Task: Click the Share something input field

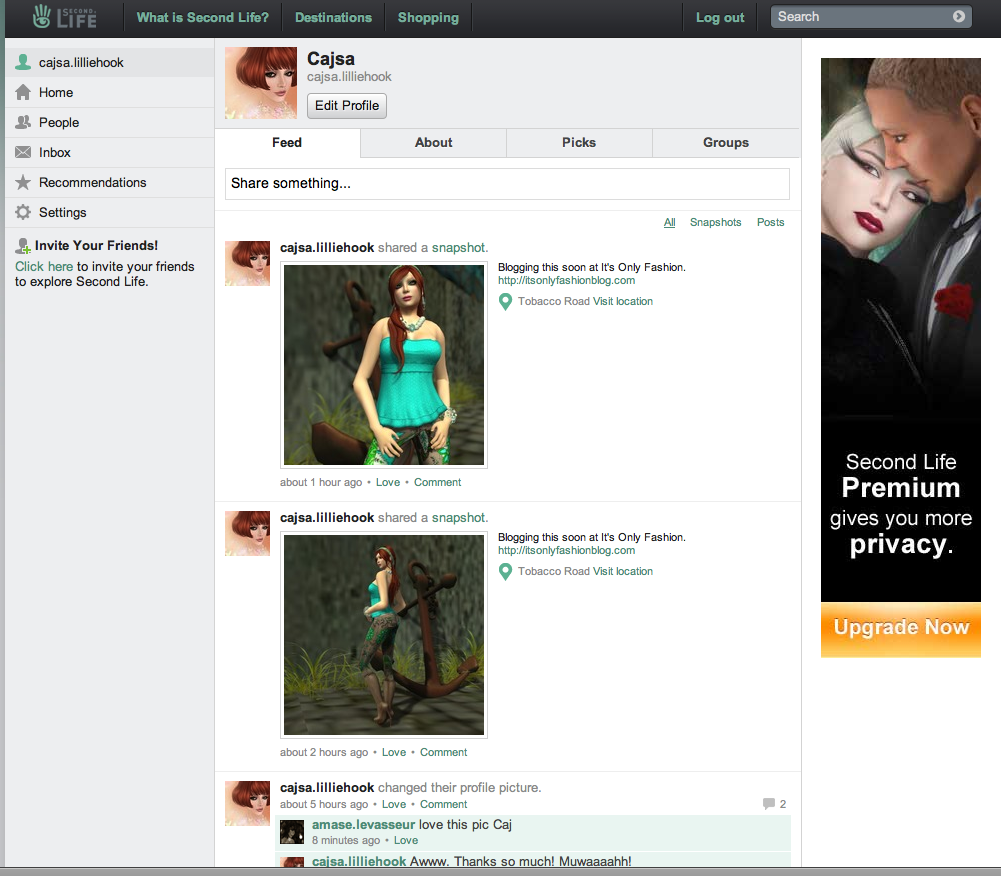Action: 507,184
